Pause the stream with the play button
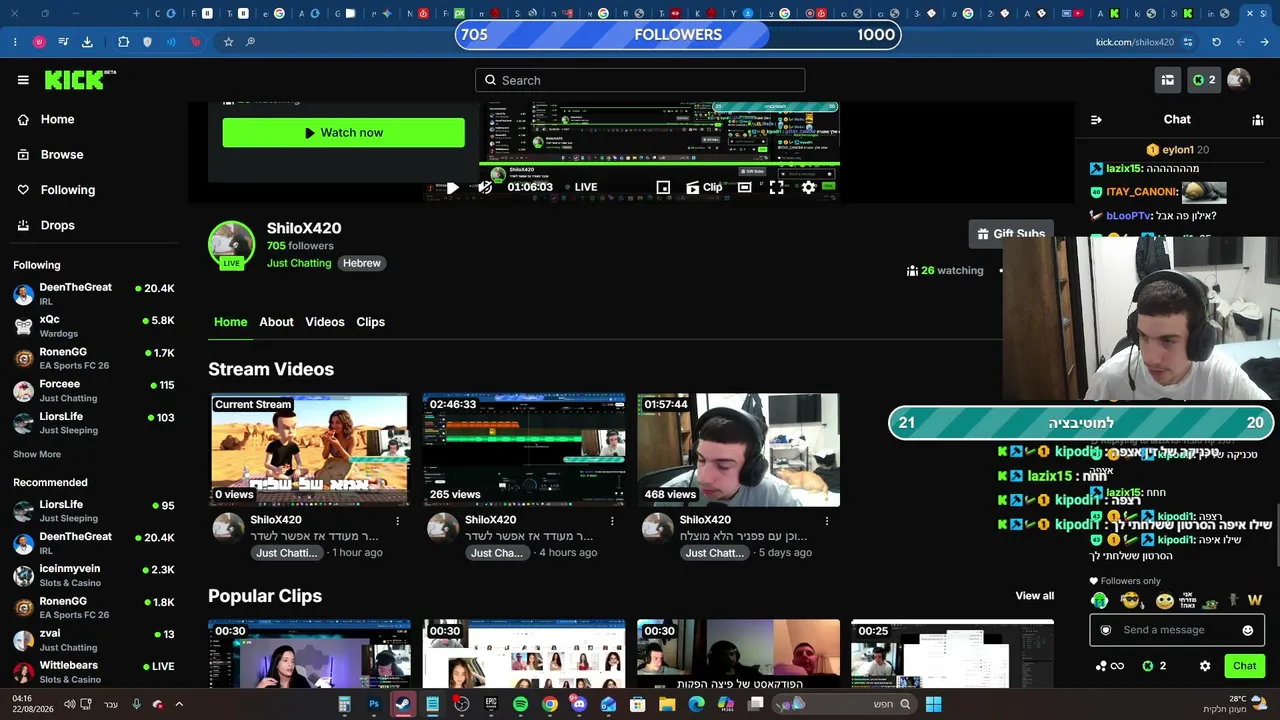Viewport: 1280px width, 720px height. point(452,187)
